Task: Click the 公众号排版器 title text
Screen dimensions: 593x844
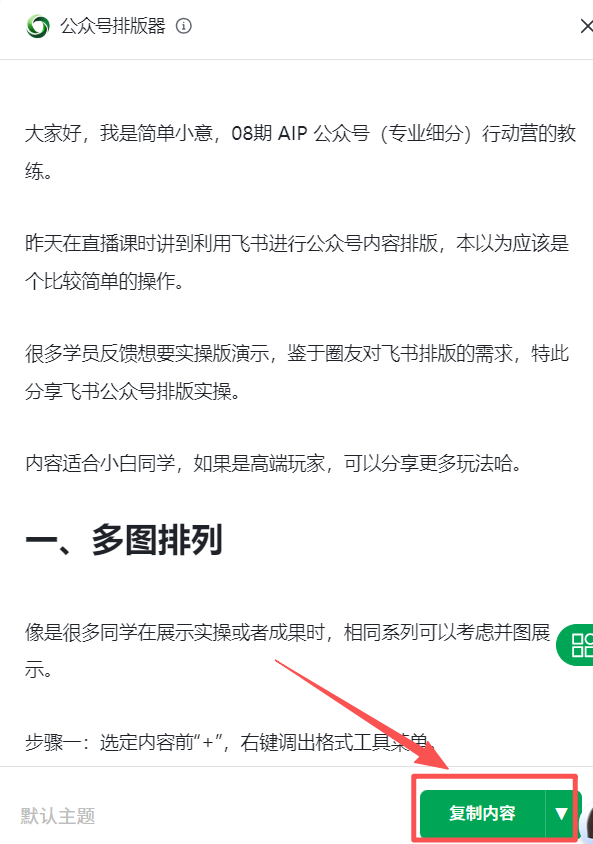Action: [x=112, y=26]
